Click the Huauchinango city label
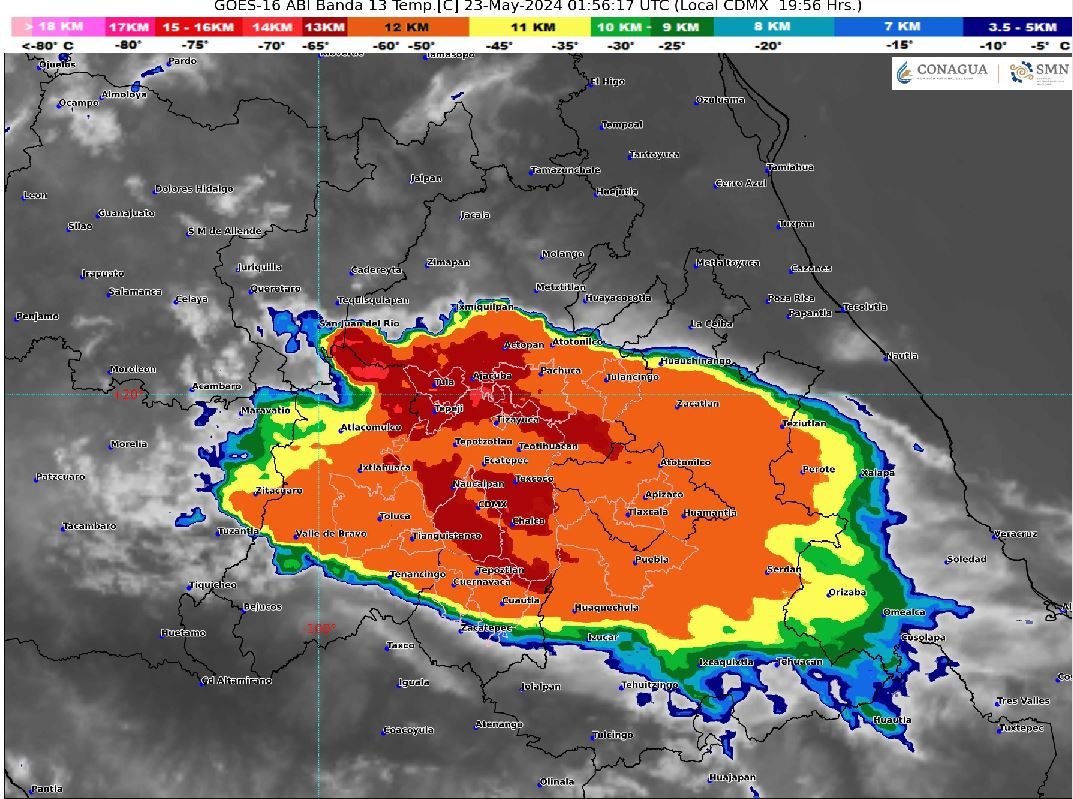The width and height of the screenshot is (1073, 799). pyautogui.click(x=696, y=361)
